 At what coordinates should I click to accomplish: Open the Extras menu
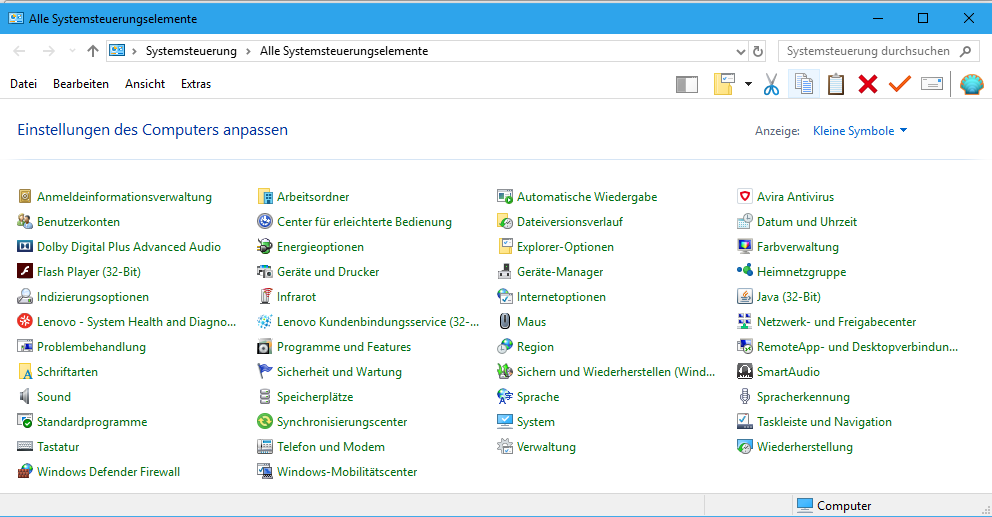tap(196, 84)
